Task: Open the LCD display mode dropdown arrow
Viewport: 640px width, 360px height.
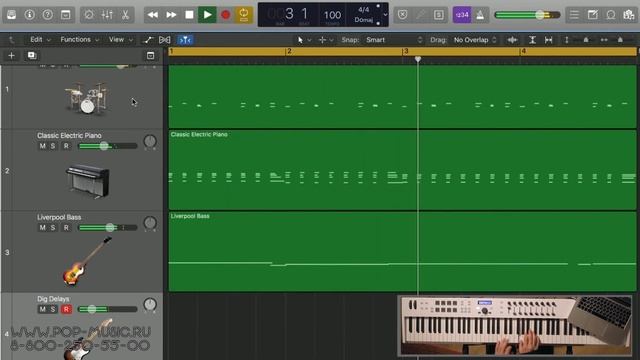Action: point(385,15)
